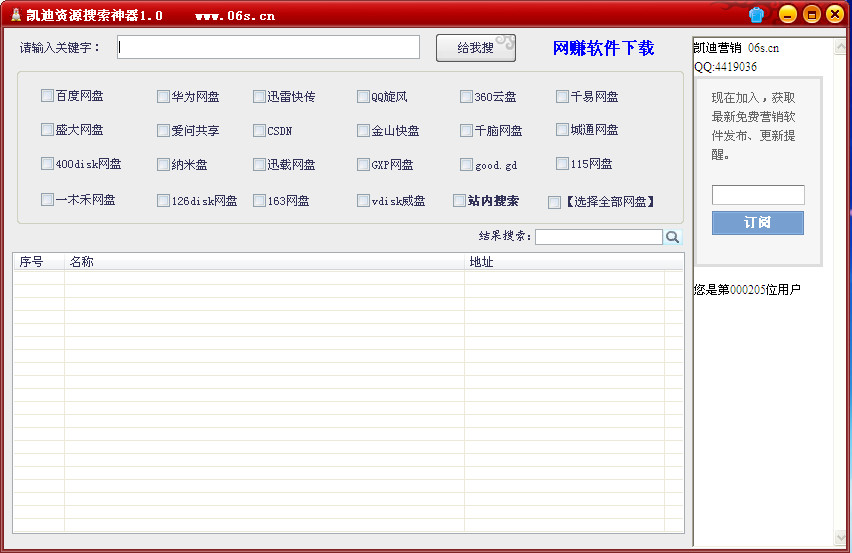This screenshot has height=553, width=852.
Task: Enable the 115网盘 checkbox
Action: coord(562,164)
